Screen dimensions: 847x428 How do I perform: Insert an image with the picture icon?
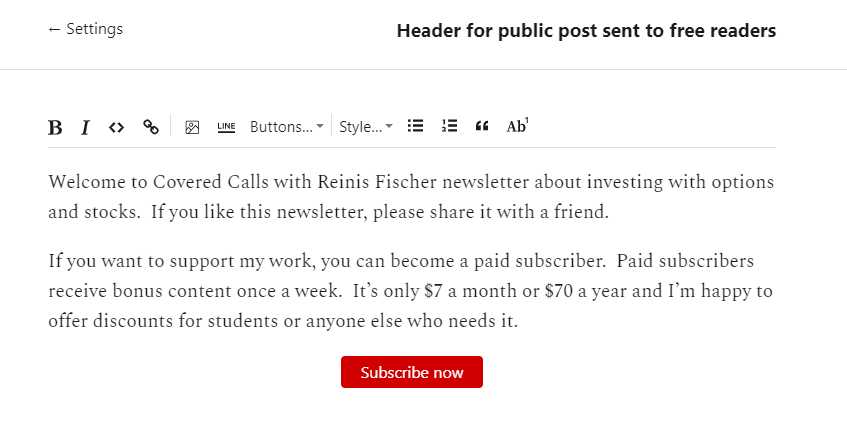click(x=192, y=128)
